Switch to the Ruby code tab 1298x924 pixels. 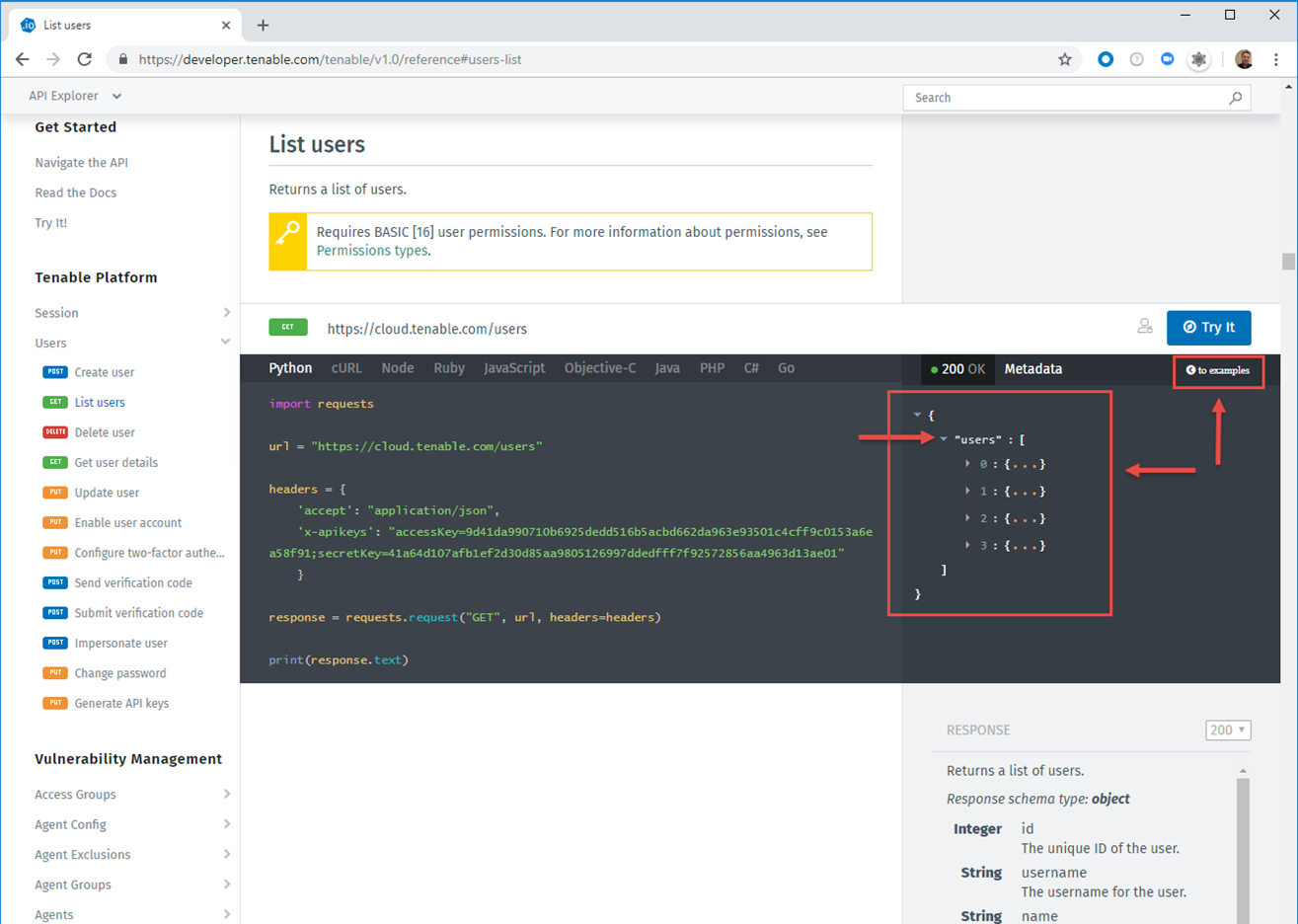pos(449,368)
